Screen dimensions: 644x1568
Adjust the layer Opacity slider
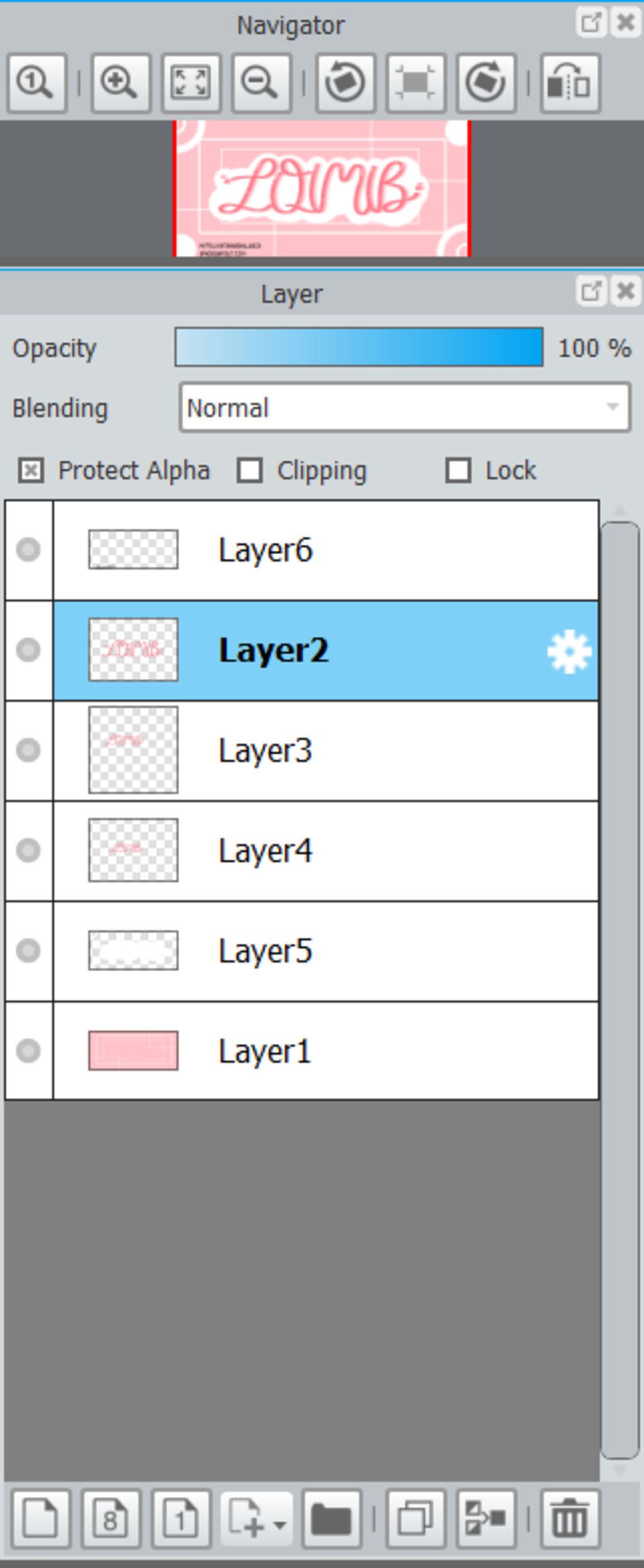pyautogui.click(x=358, y=347)
